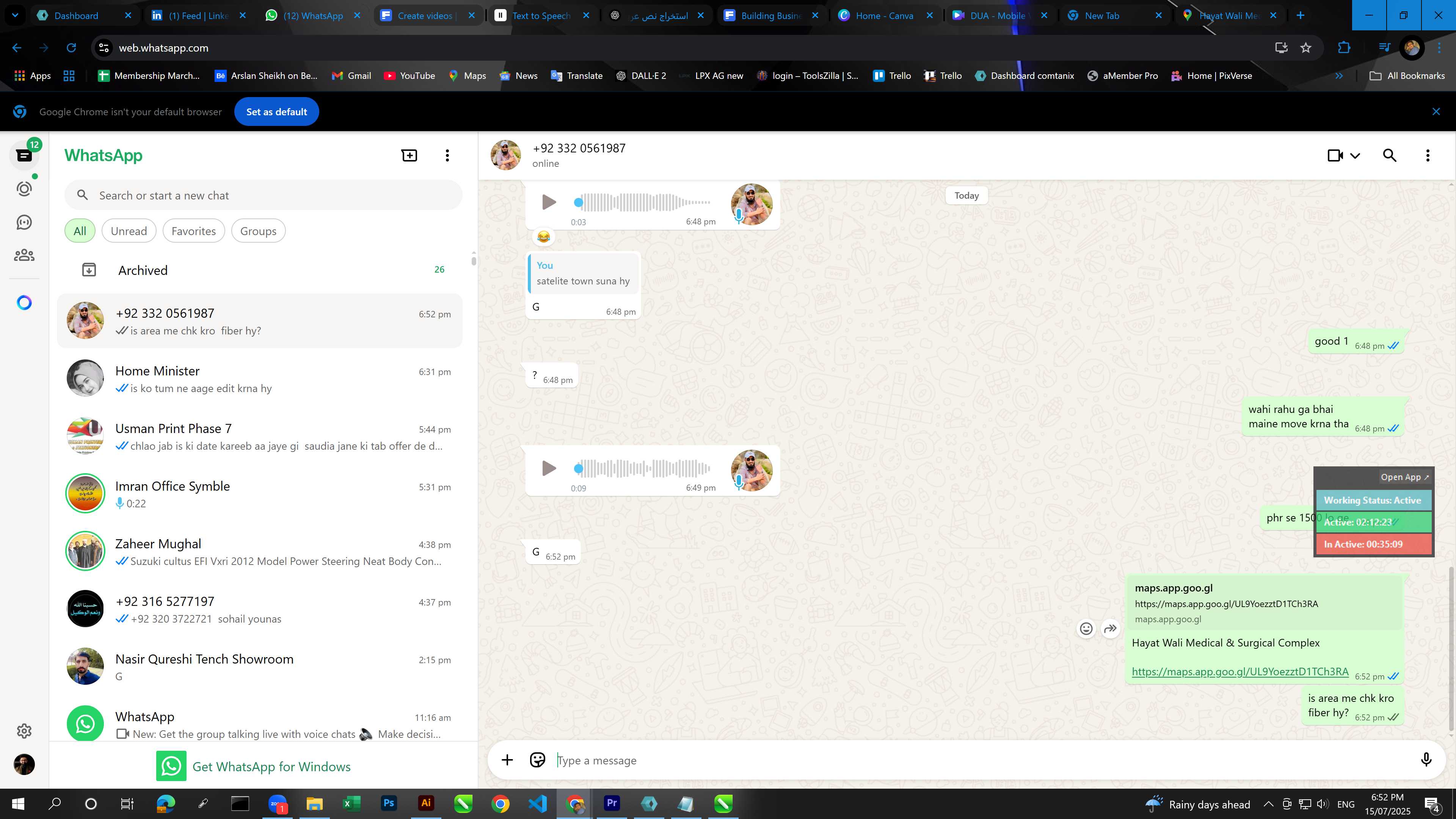Click the laughing emoji reaction

tap(543, 237)
